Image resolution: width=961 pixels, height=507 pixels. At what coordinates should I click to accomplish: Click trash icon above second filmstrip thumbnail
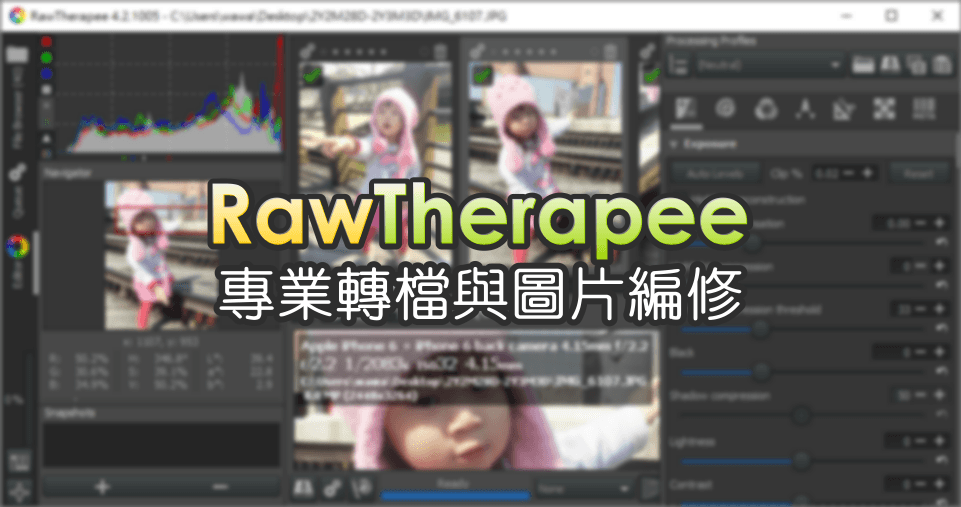pos(610,51)
